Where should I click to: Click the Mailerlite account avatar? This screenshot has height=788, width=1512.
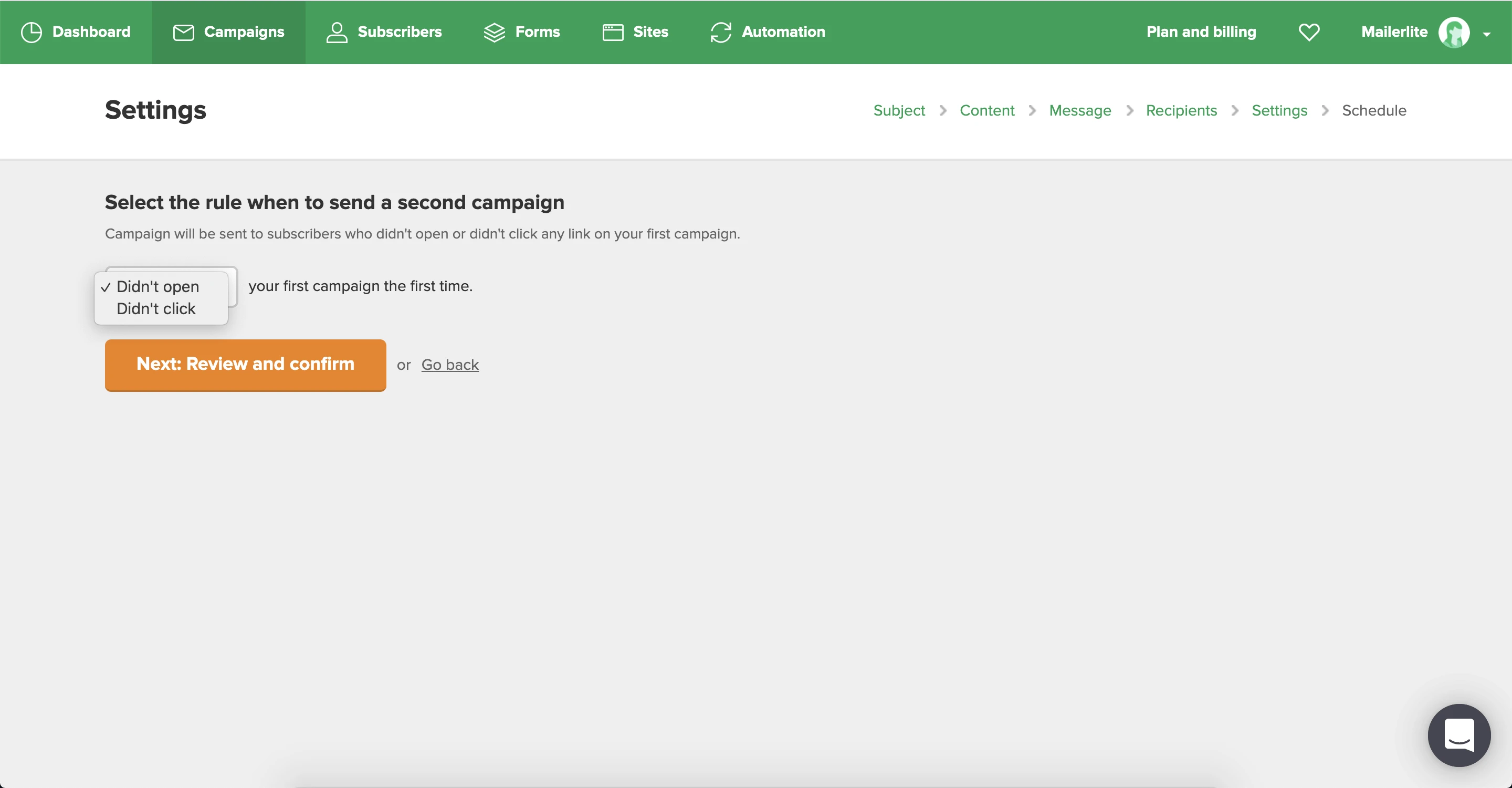[x=1454, y=32]
